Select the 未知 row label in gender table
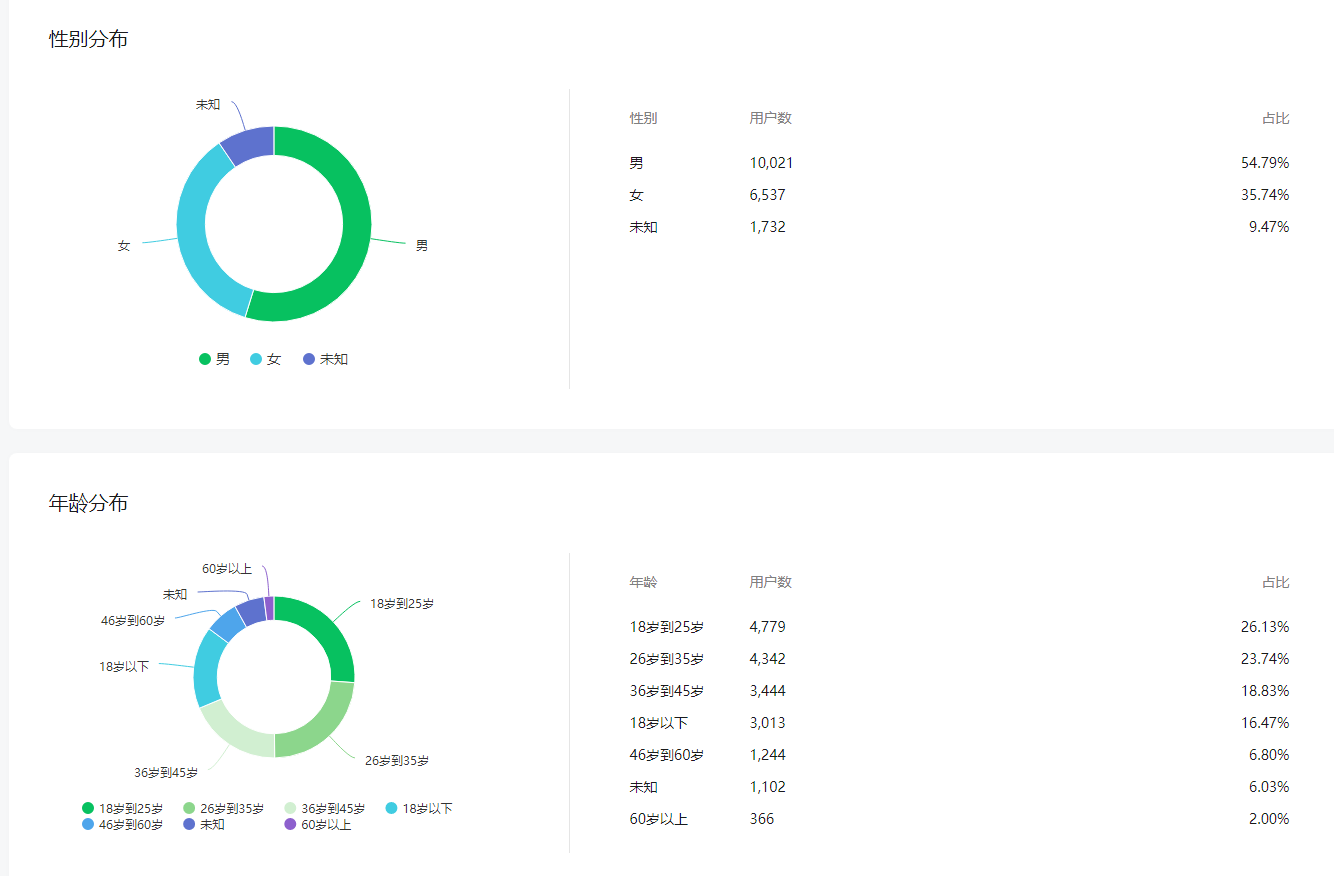 point(643,227)
